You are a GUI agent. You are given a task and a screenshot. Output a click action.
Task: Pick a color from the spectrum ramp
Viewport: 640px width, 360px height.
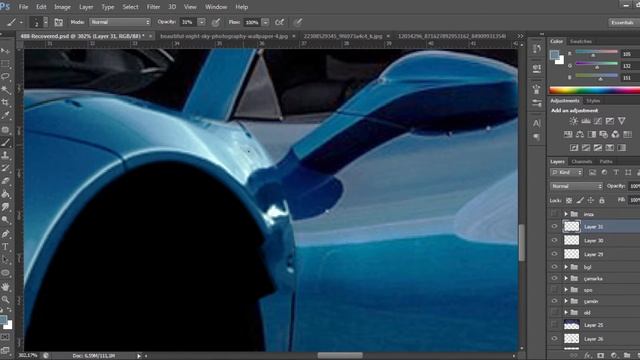pyautogui.click(x=595, y=90)
